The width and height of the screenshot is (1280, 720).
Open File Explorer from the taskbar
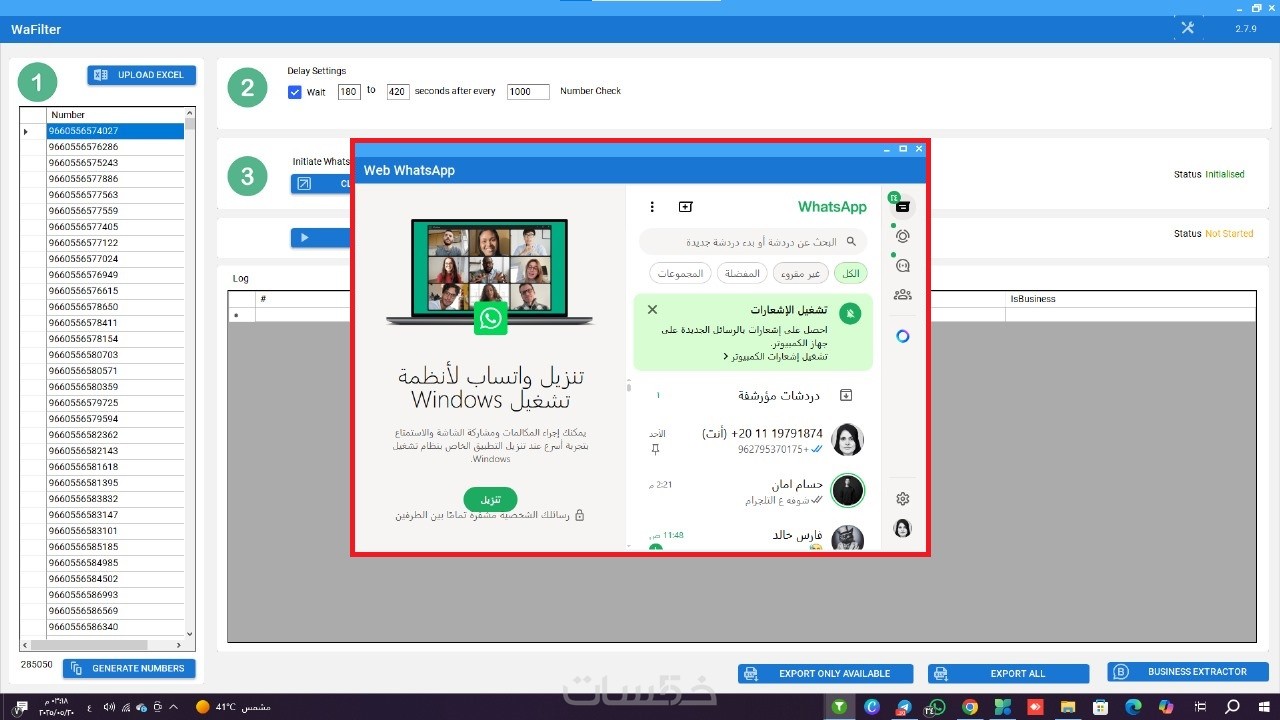pos(1067,707)
